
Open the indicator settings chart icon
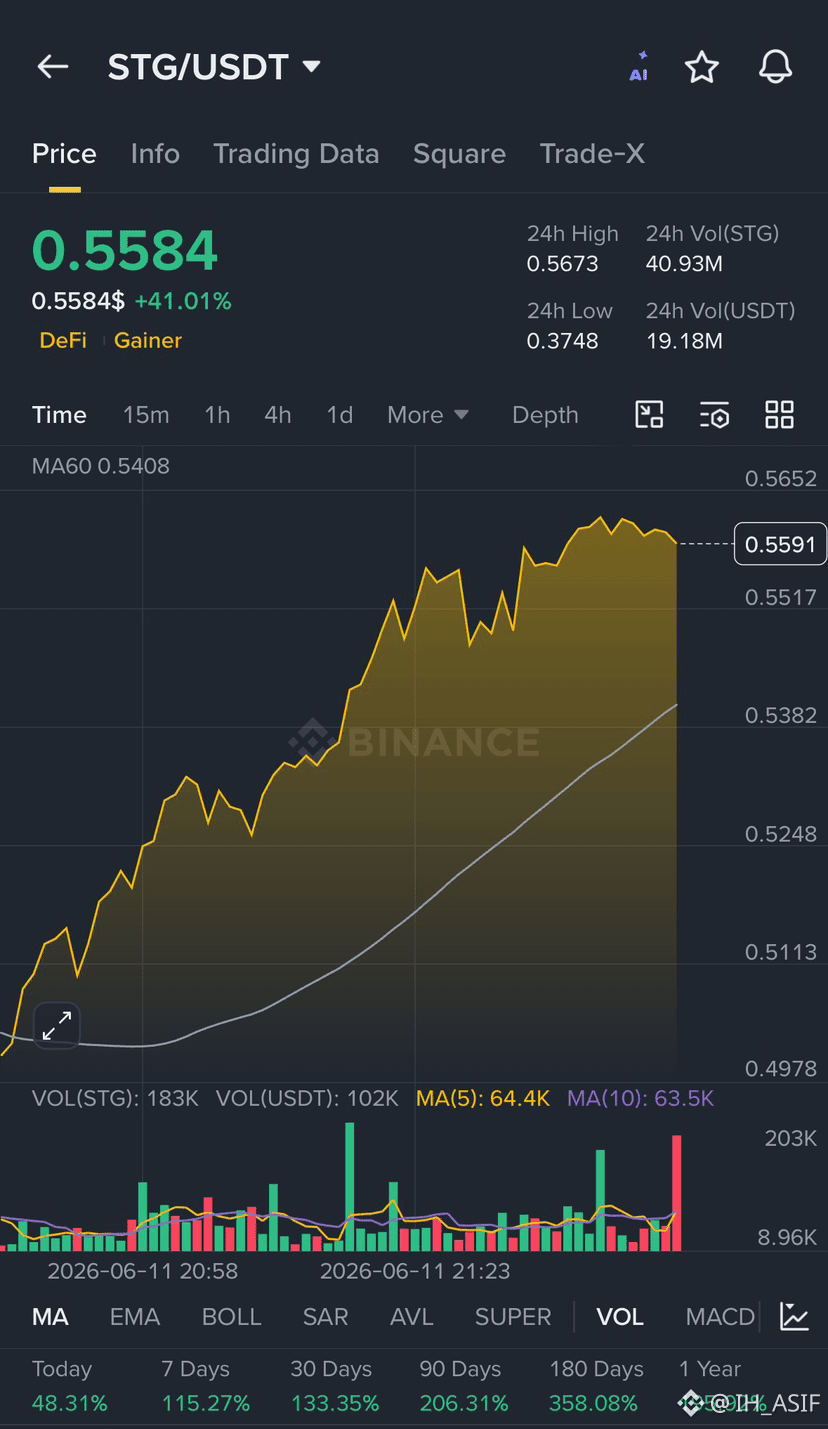pos(795,1316)
